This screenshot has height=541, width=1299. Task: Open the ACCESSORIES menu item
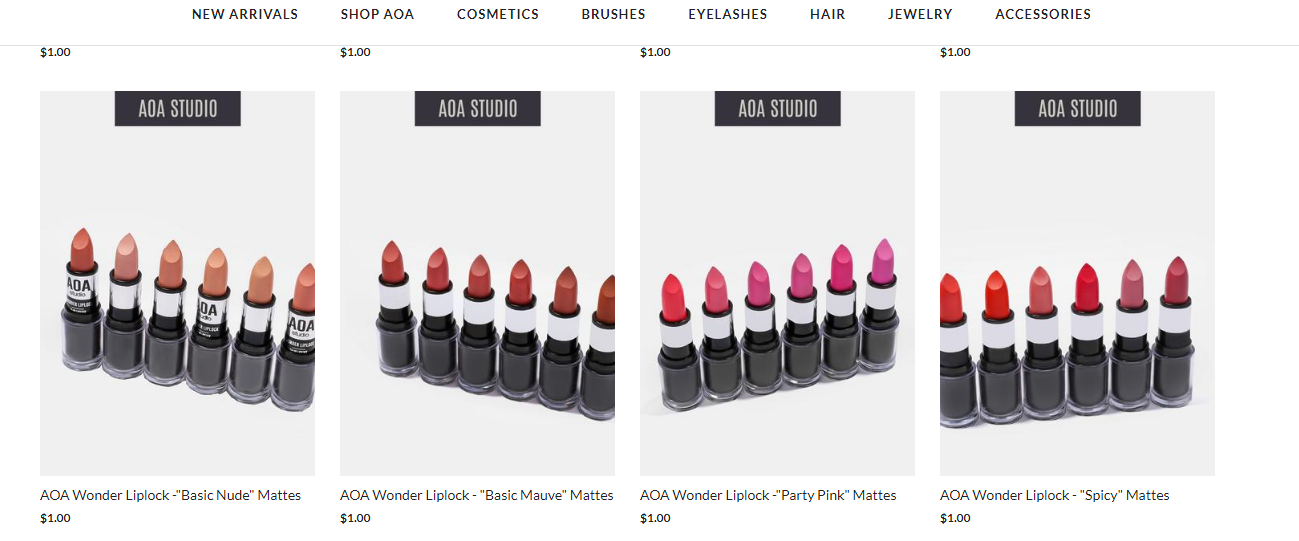1043,14
